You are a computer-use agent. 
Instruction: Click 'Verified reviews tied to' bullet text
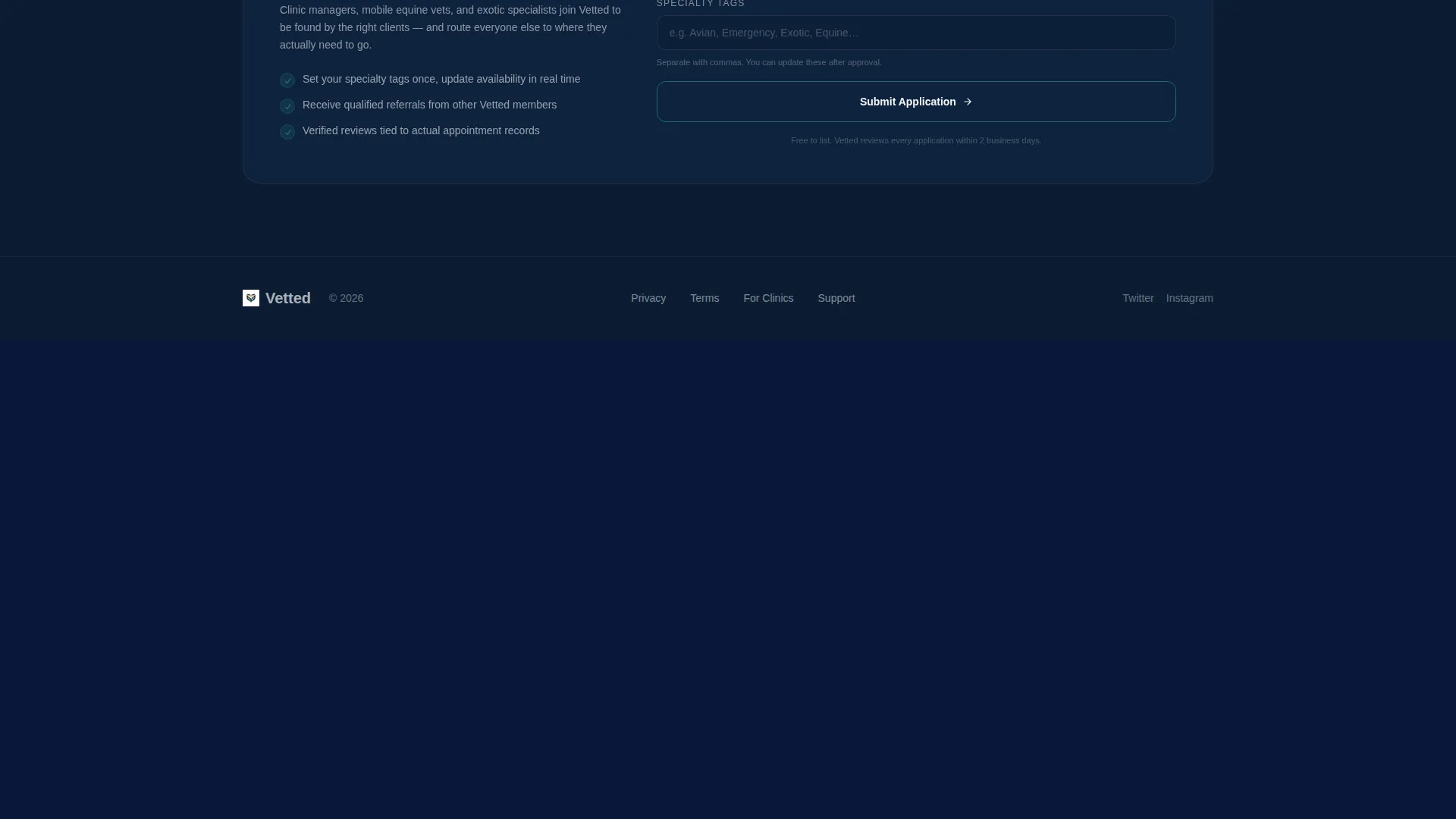click(421, 130)
